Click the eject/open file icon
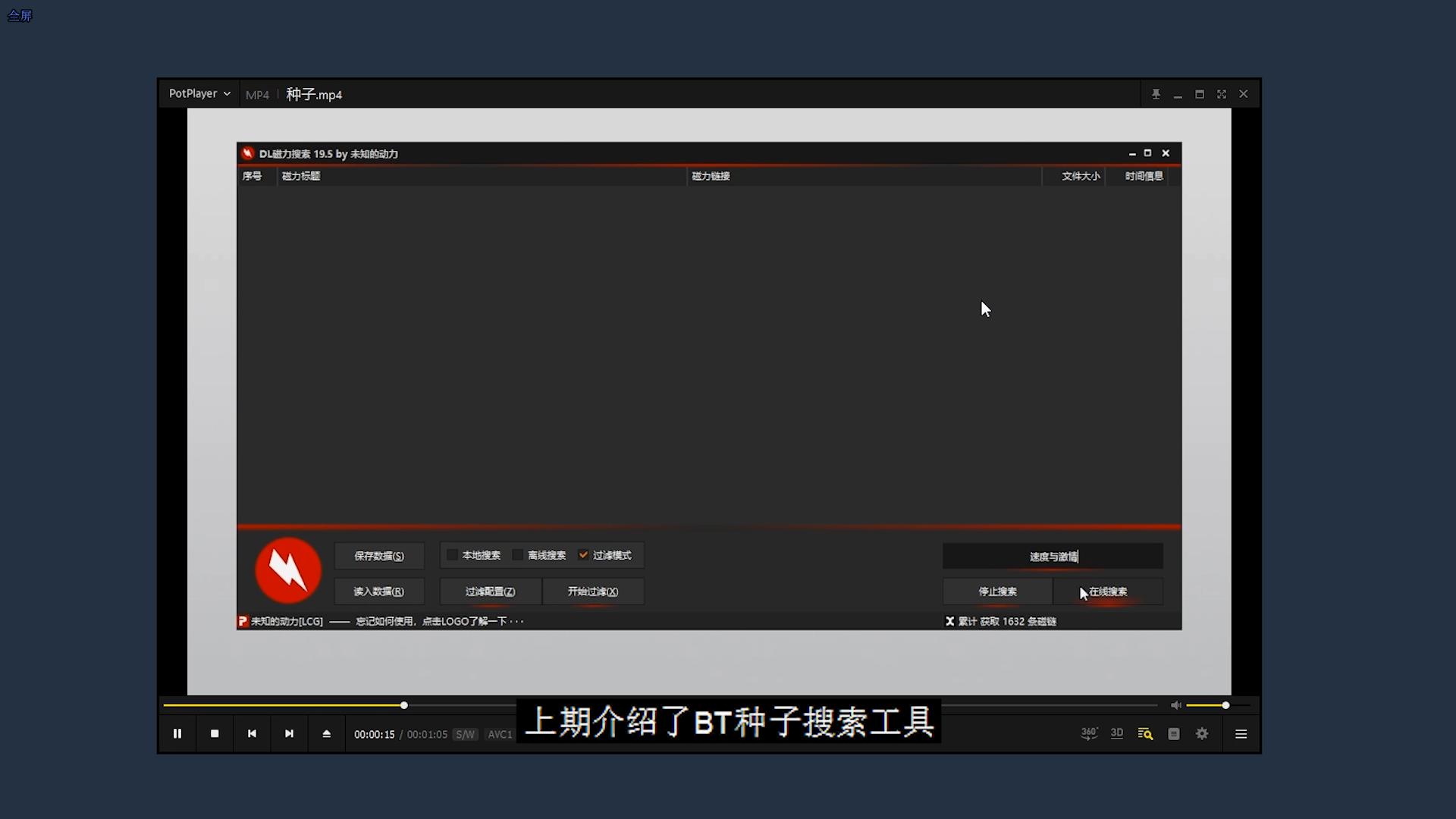 point(326,733)
